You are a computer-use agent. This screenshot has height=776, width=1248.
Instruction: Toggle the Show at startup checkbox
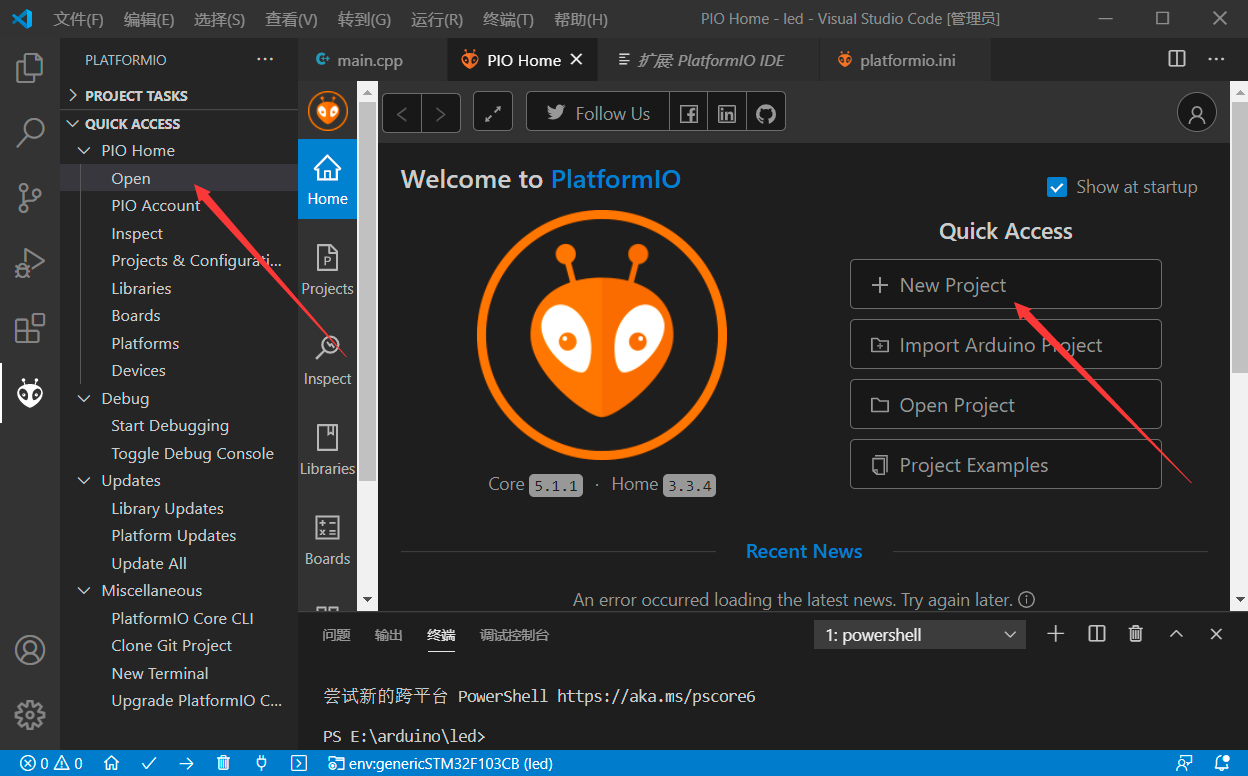1057,186
